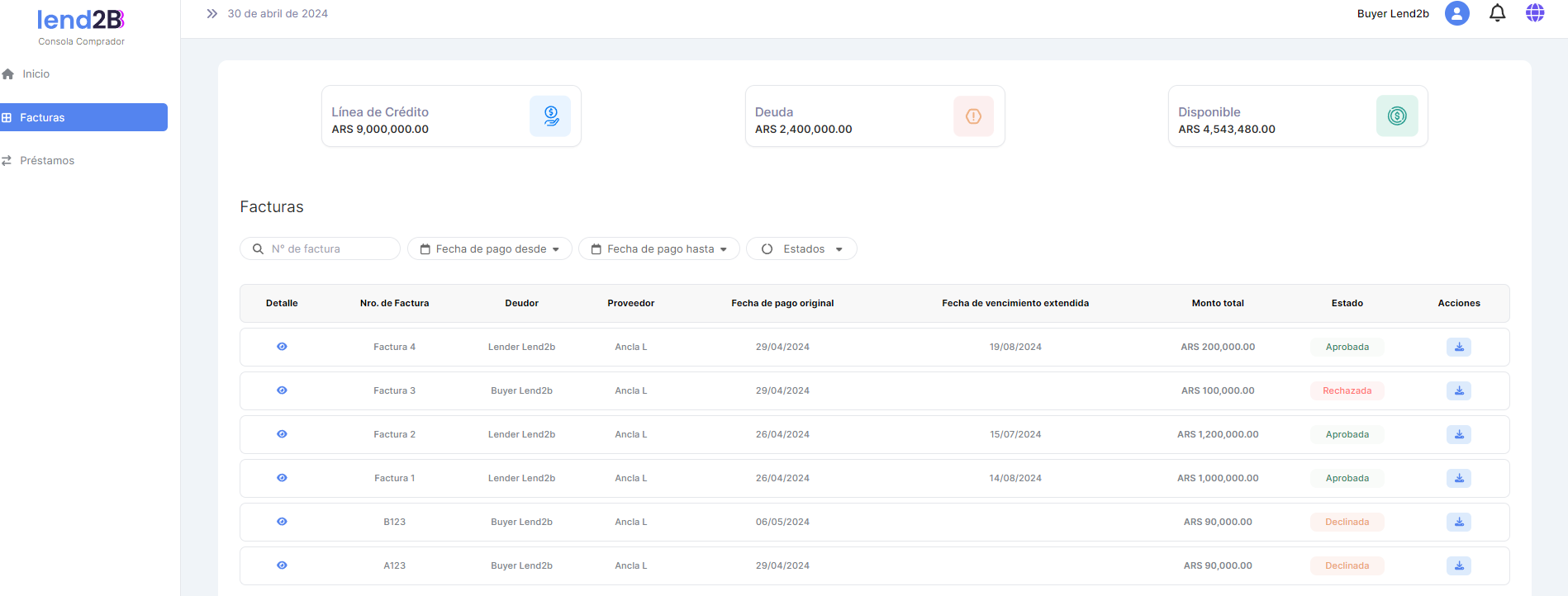
Task: Open the user profile avatar icon
Action: tap(1456, 13)
